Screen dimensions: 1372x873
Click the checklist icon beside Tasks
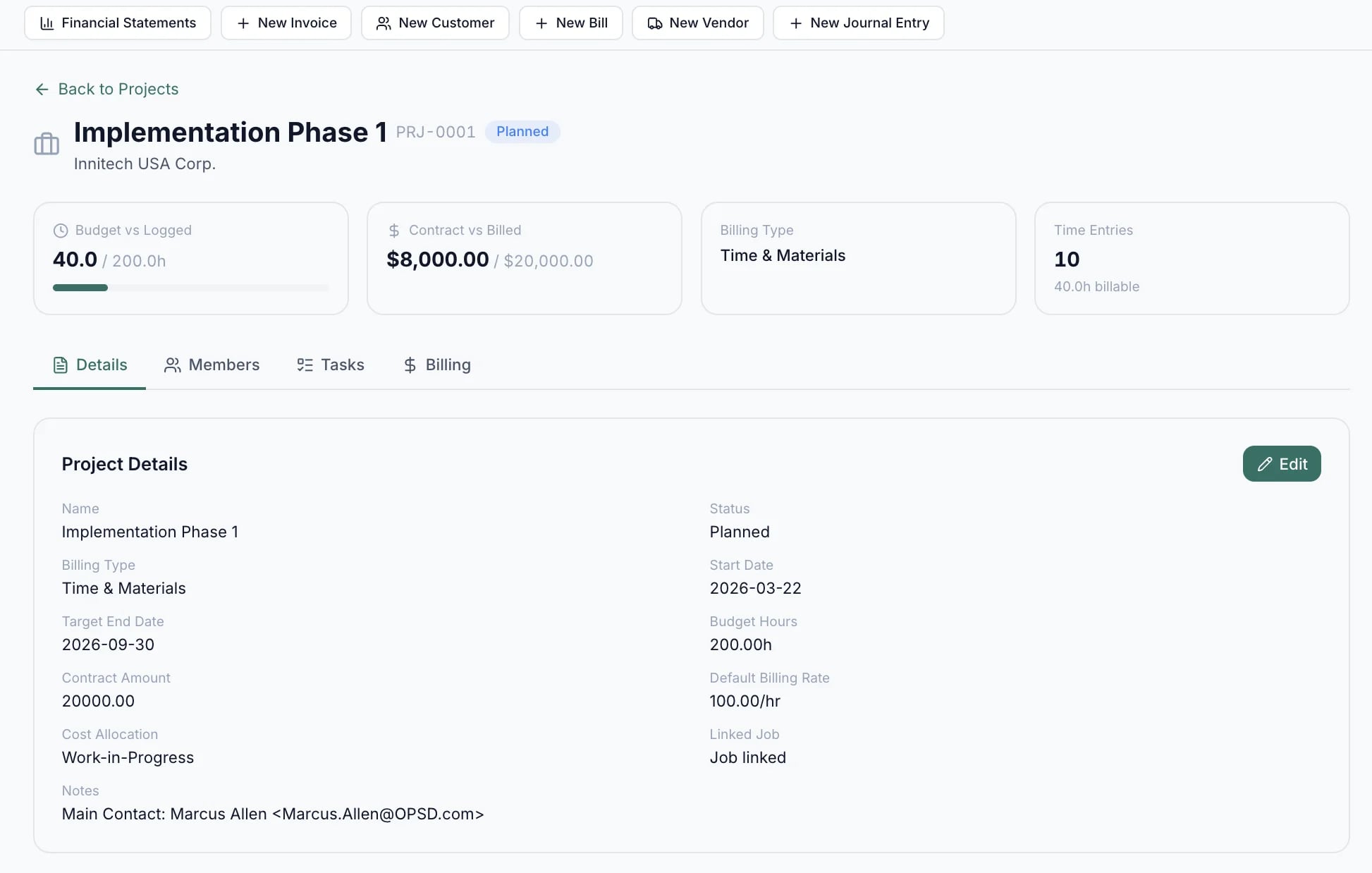304,365
